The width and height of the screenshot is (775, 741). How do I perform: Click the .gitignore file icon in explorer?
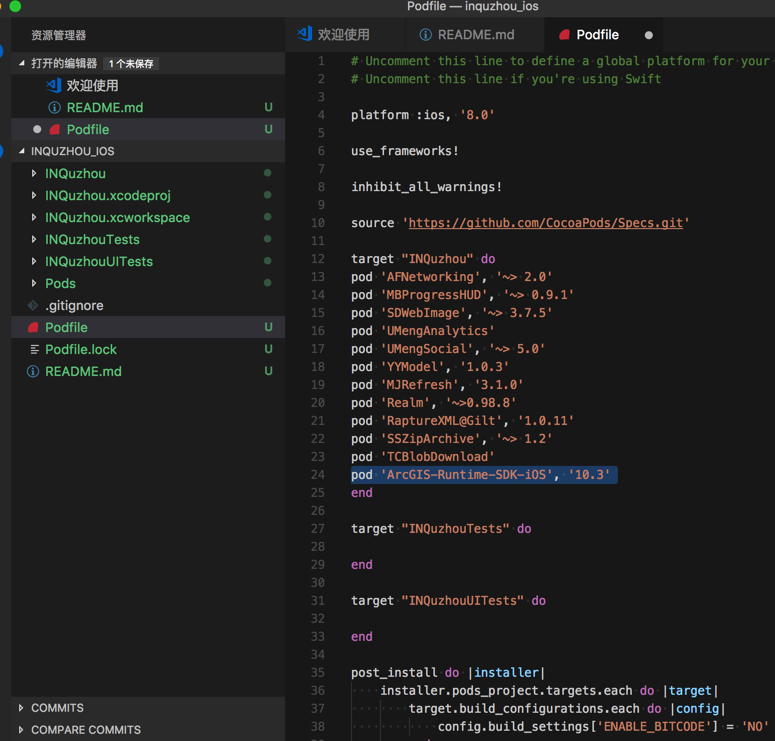34,306
